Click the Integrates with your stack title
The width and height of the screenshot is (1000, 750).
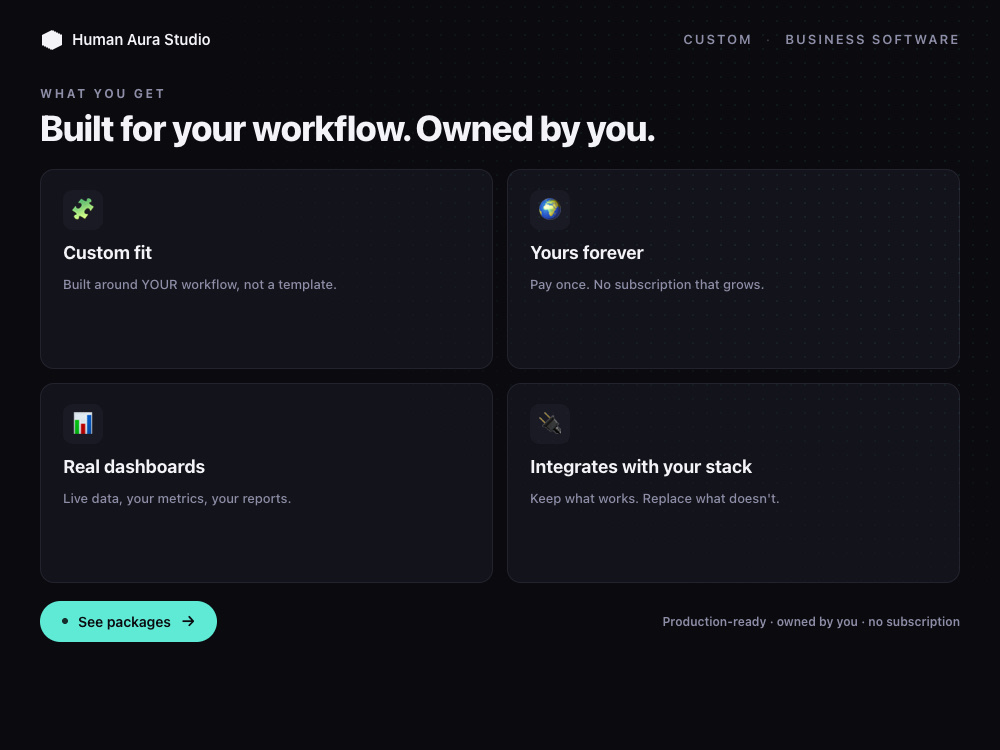coord(641,467)
